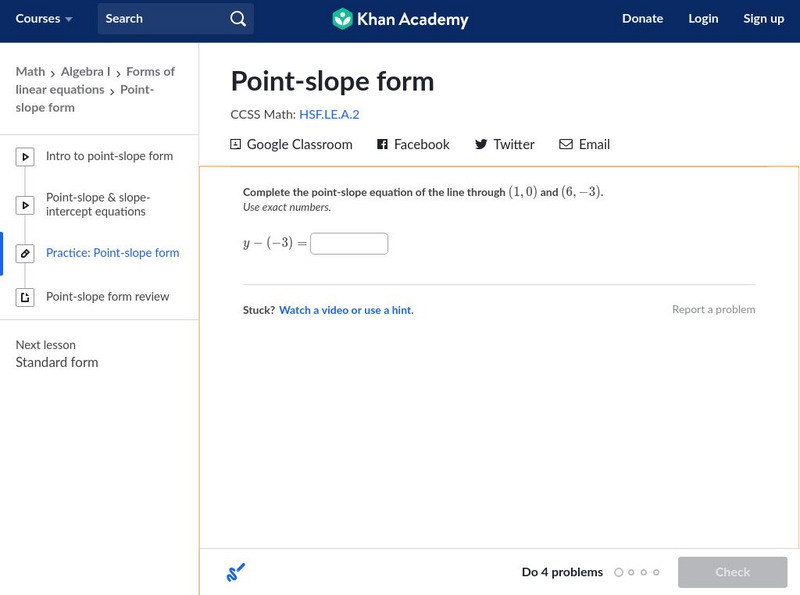
Task: Click the search magnifier icon
Action: coord(237,19)
